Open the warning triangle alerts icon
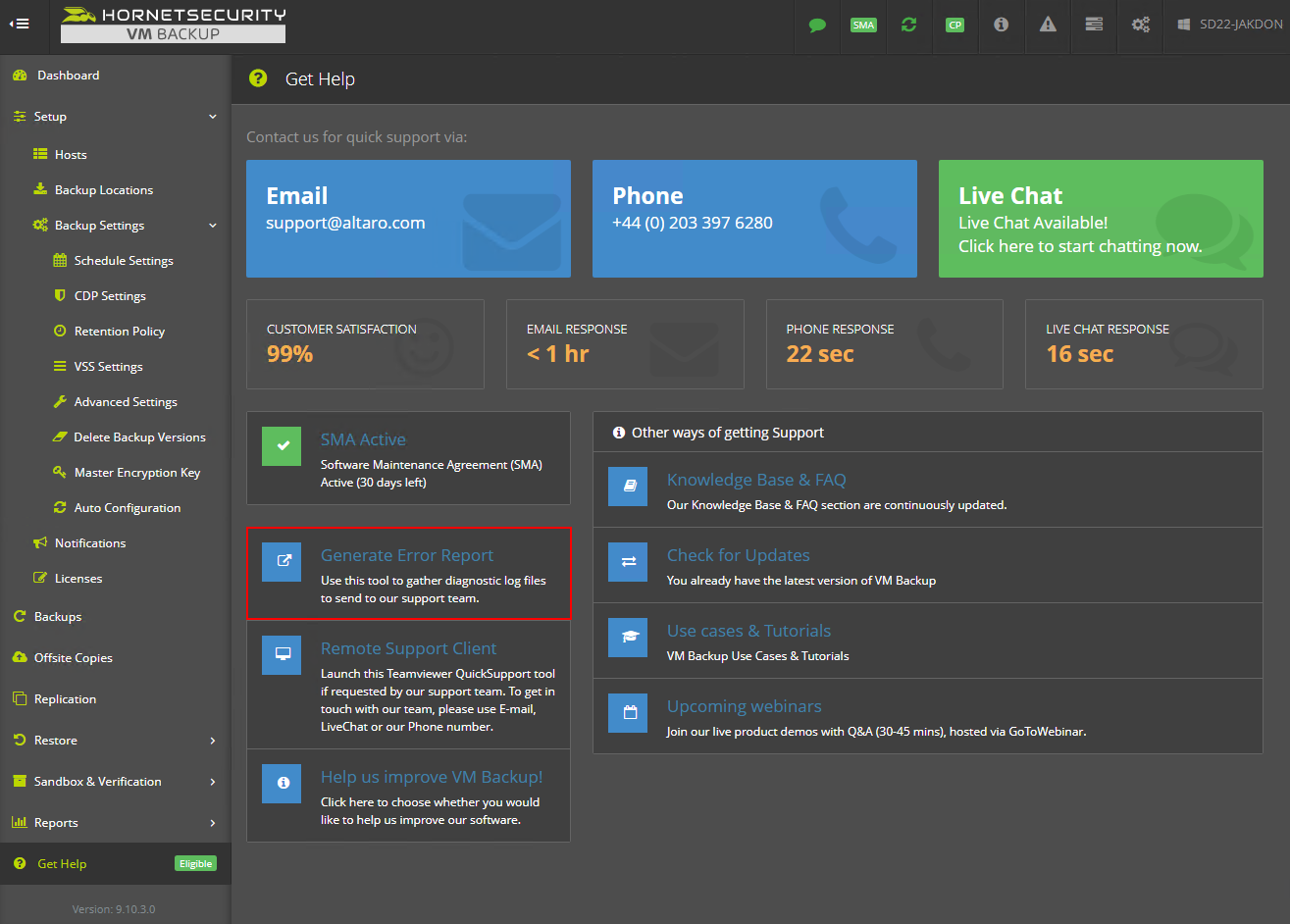The image size is (1290, 924). [x=1048, y=26]
